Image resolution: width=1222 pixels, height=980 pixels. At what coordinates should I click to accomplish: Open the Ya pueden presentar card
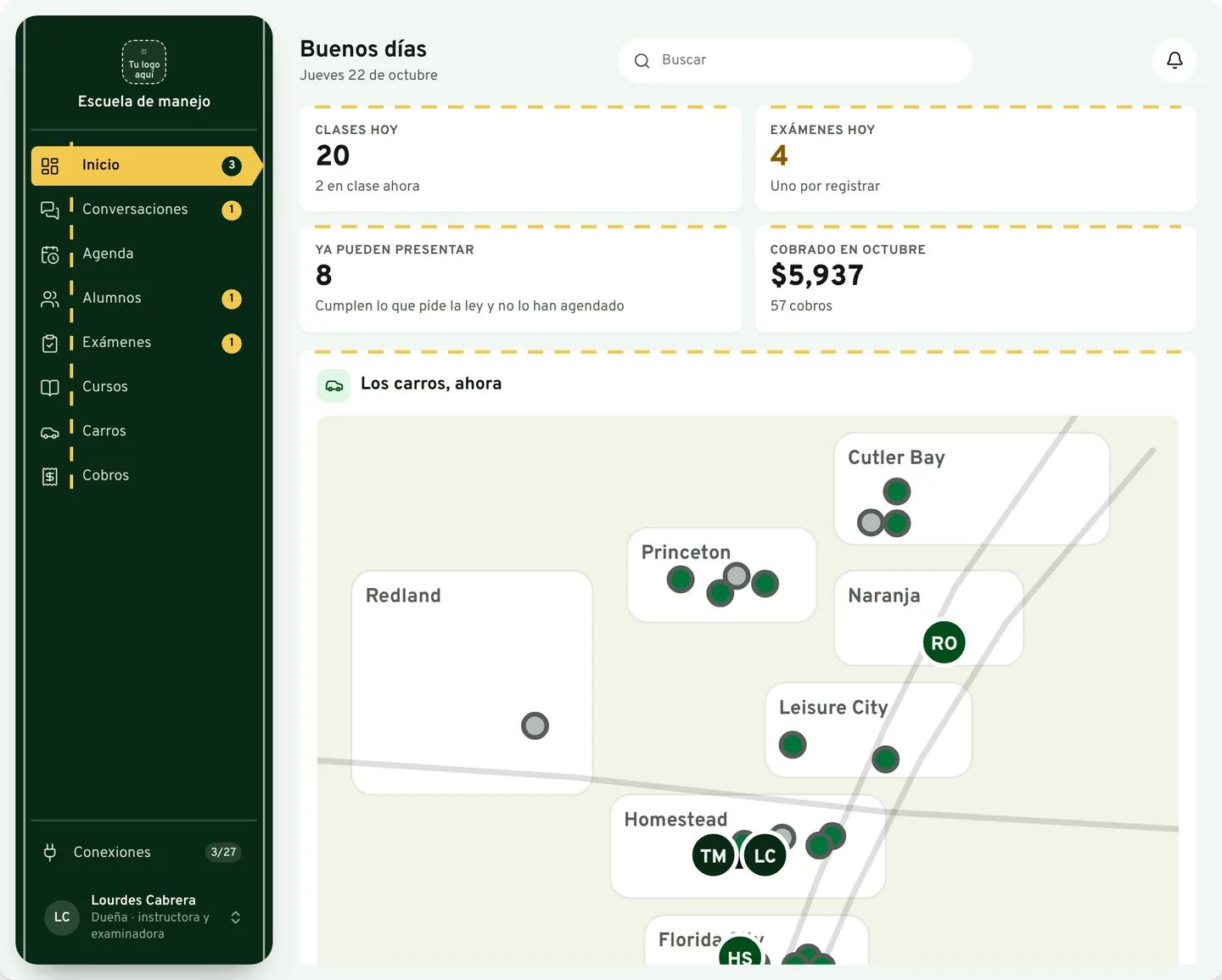pos(520,278)
